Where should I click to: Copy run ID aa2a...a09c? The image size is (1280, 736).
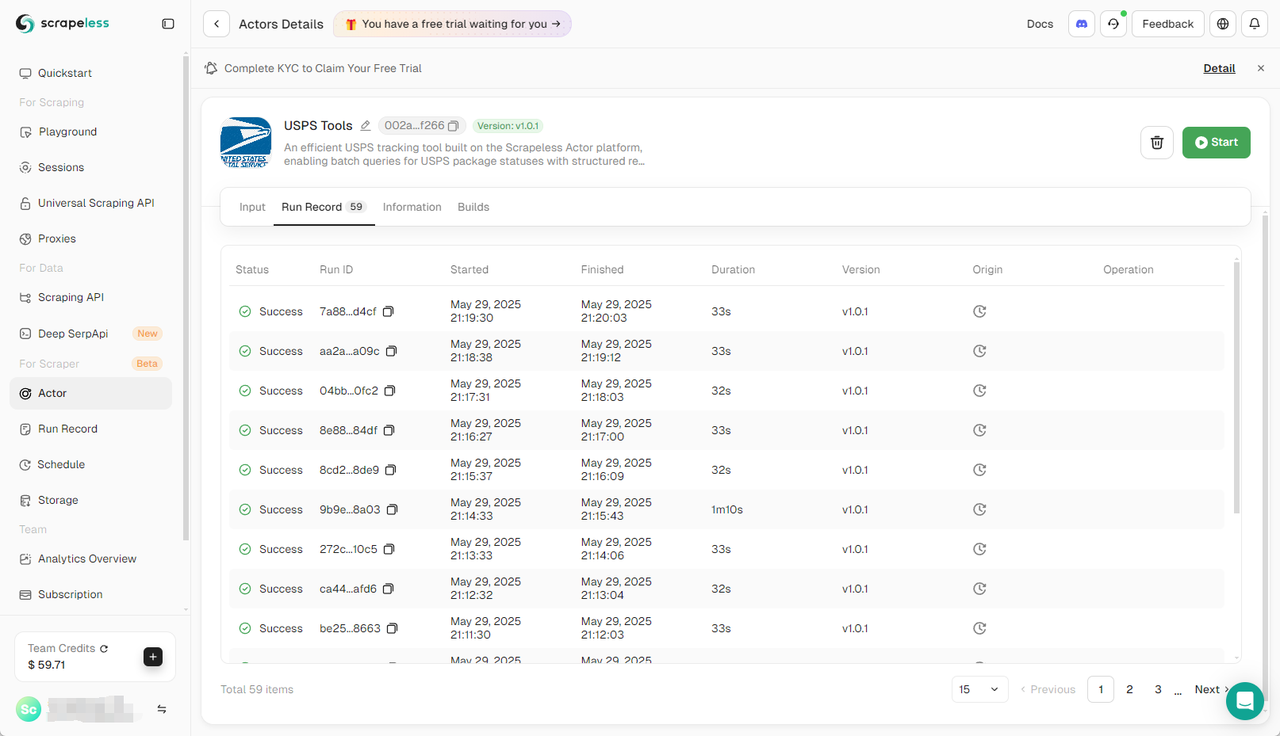pyautogui.click(x=391, y=351)
